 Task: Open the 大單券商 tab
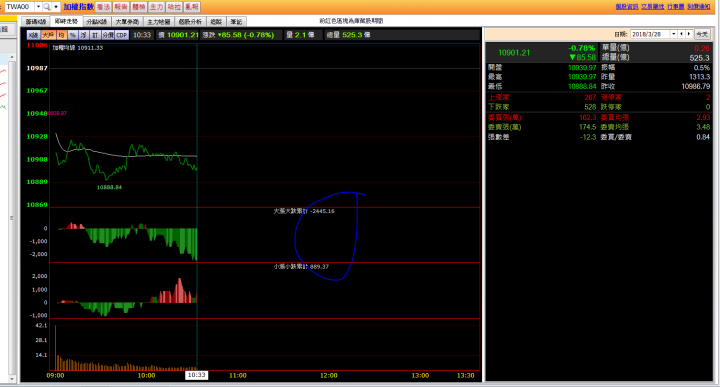[127, 22]
